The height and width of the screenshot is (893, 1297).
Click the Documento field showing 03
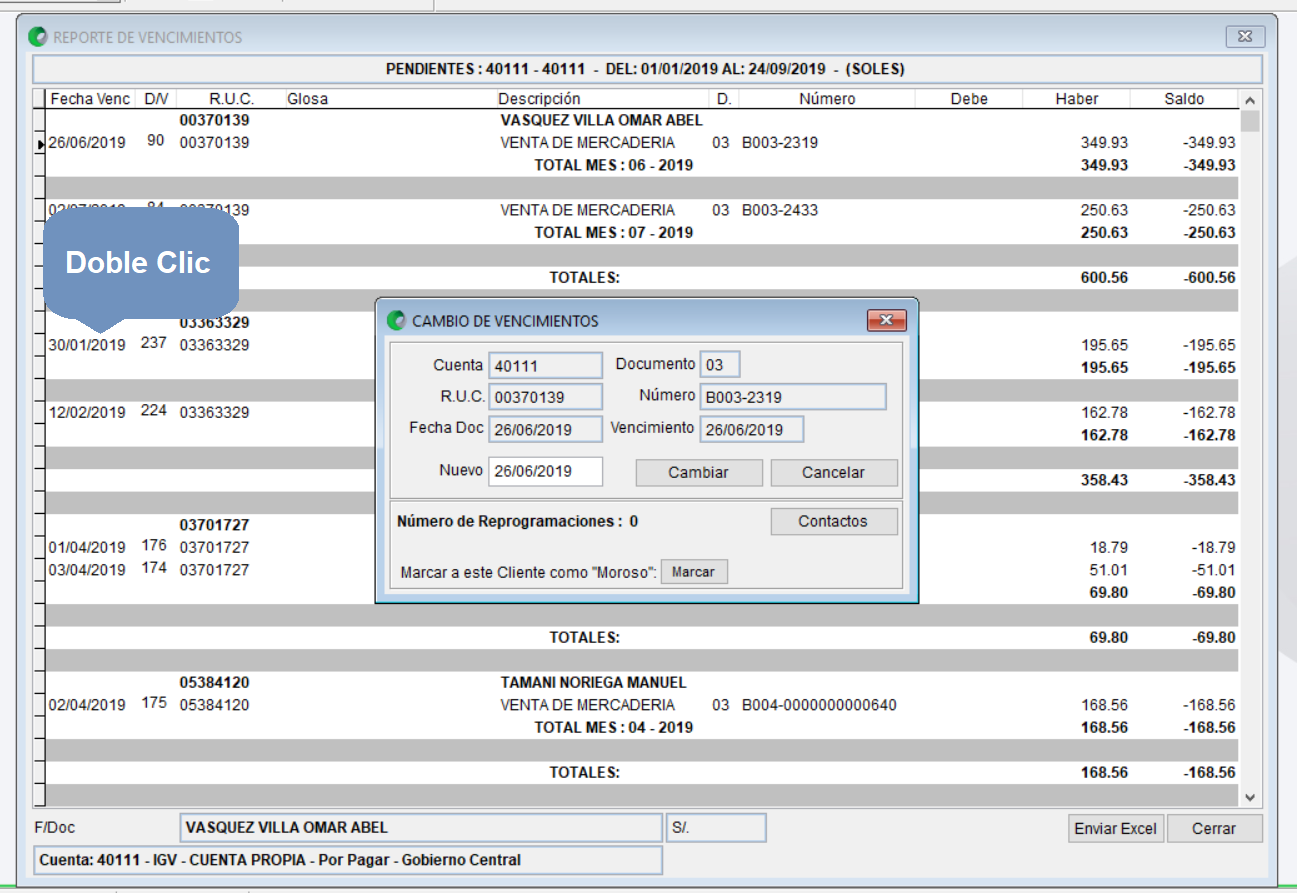point(720,365)
